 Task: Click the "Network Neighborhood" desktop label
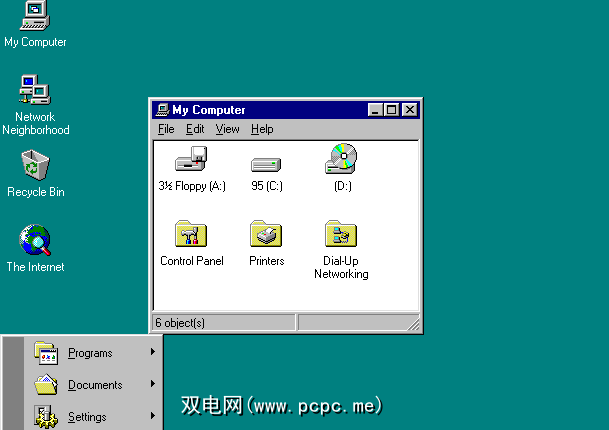click(x=36, y=123)
